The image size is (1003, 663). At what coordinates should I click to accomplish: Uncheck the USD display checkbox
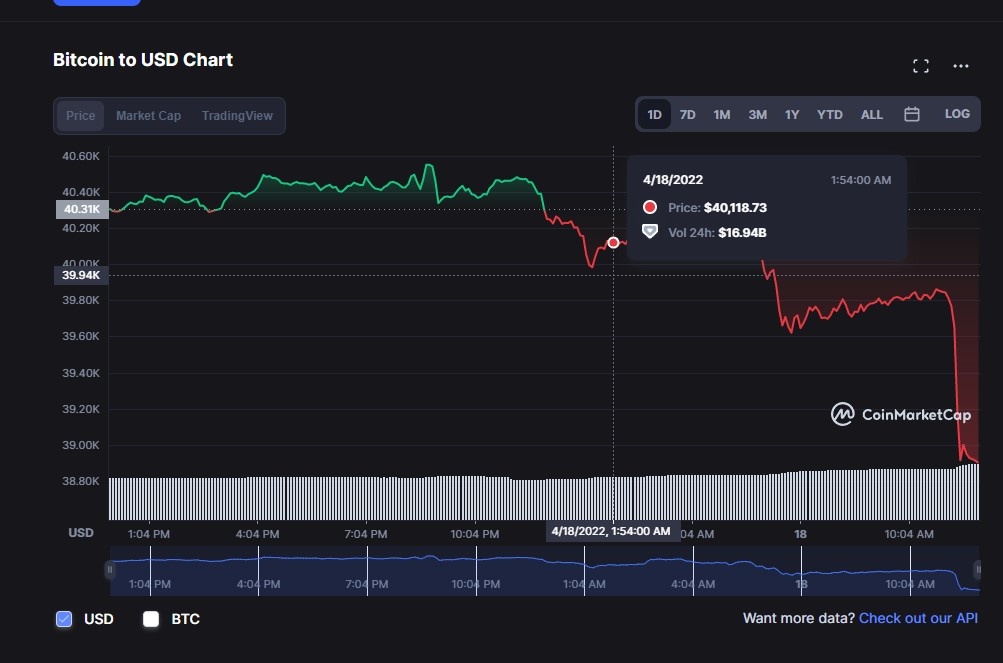[x=65, y=619]
